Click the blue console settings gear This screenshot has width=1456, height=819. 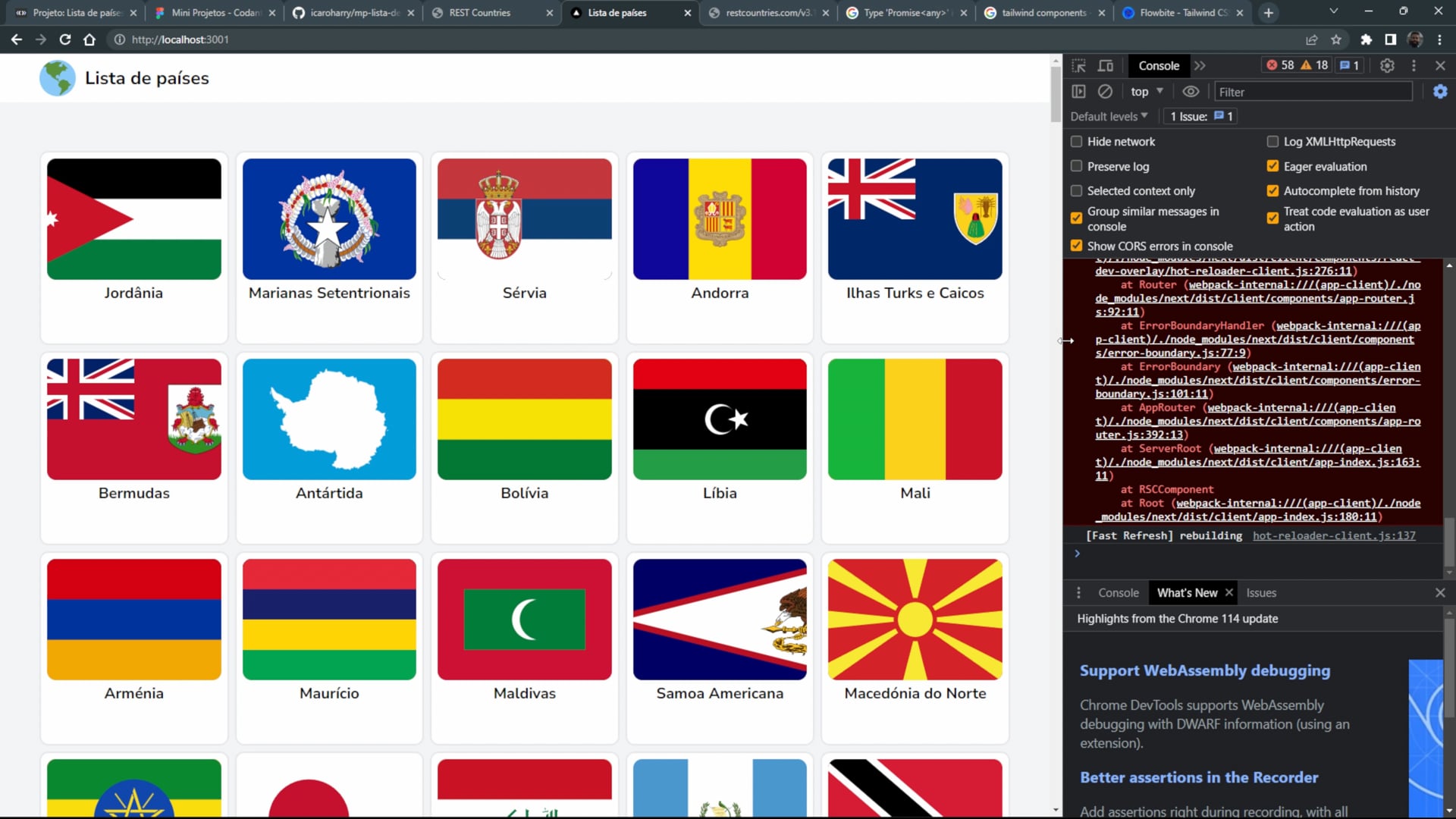point(1439,92)
